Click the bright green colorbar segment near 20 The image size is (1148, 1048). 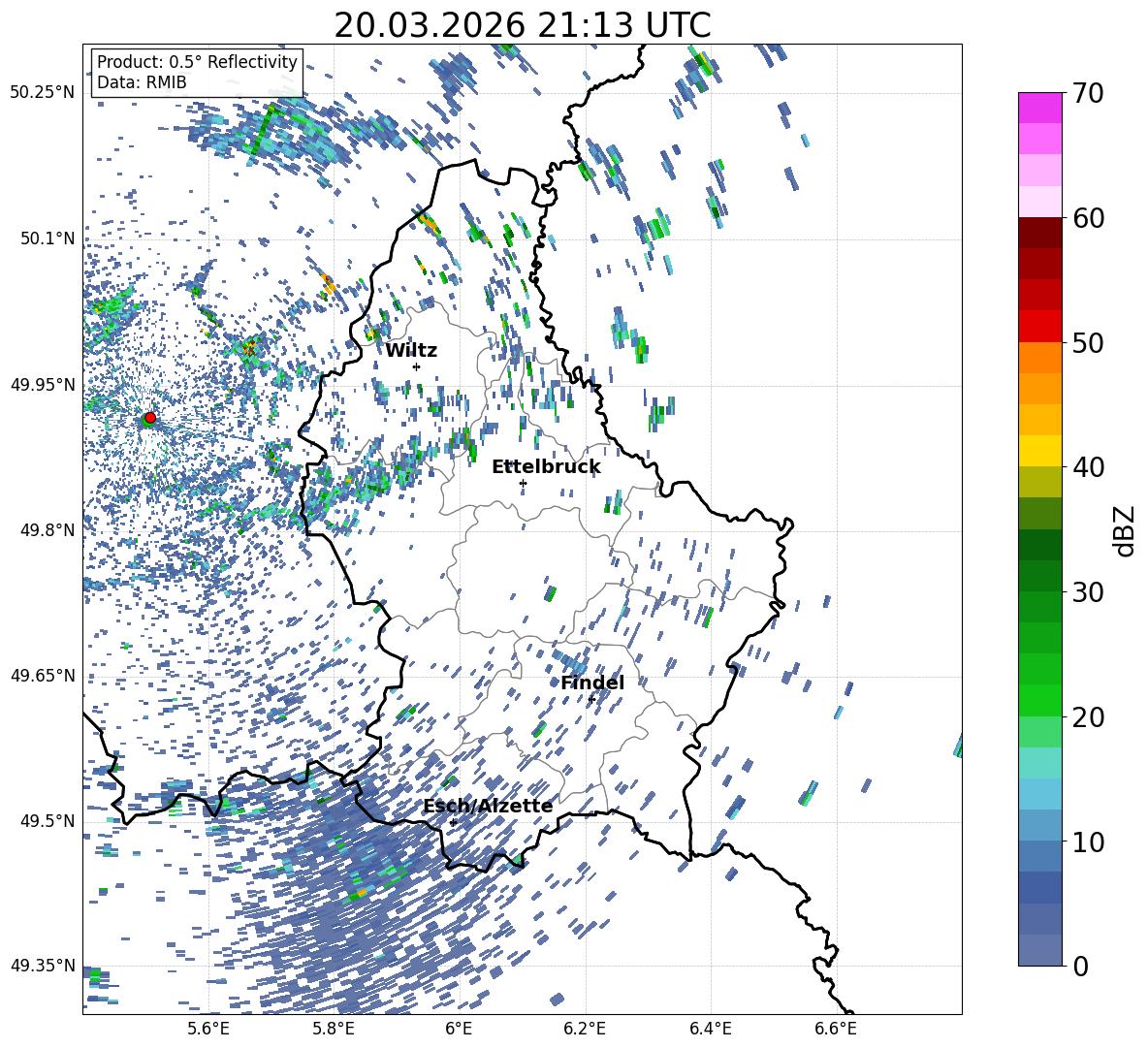1040,700
